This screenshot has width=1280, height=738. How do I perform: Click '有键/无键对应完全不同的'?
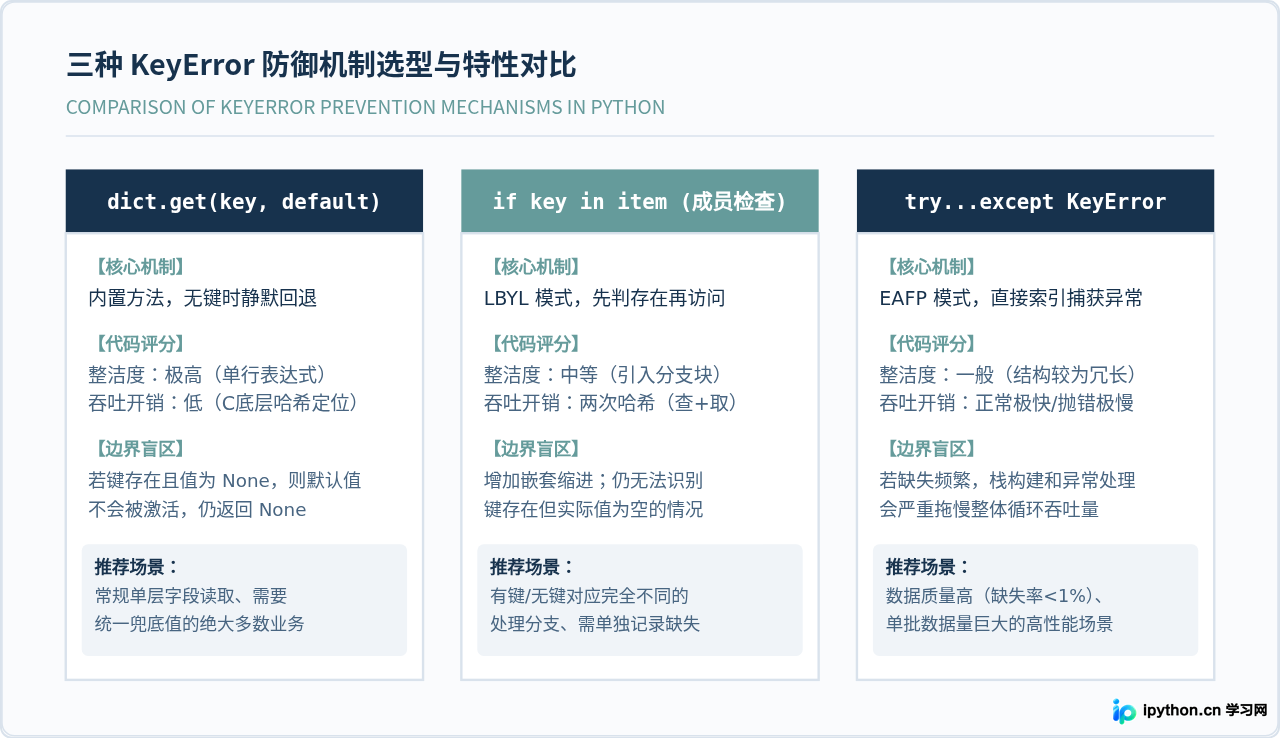[x=589, y=596]
